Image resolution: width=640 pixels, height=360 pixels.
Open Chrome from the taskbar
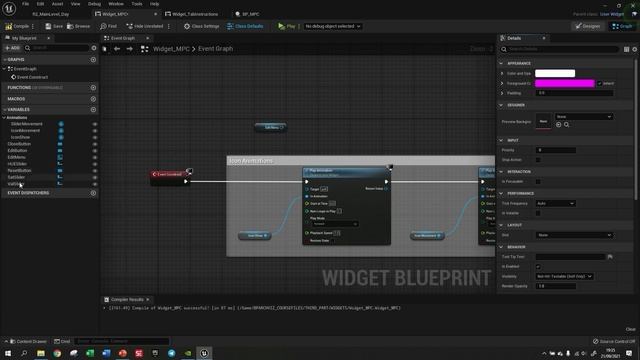[57, 353]
